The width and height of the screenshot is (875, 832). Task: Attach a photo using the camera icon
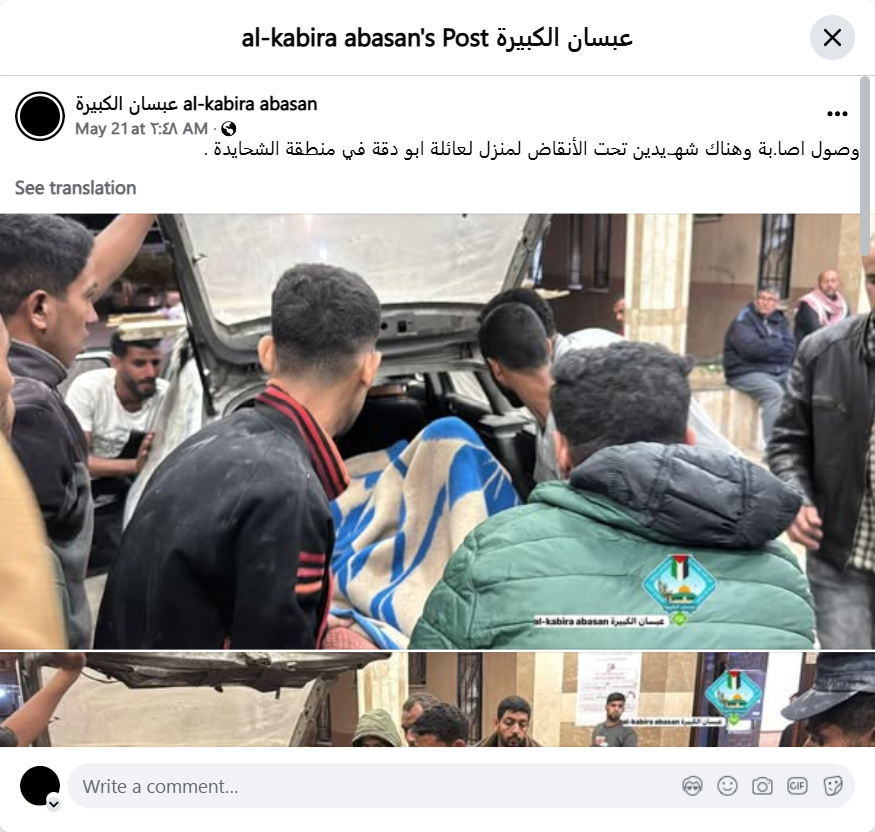[x=762, y=786]
